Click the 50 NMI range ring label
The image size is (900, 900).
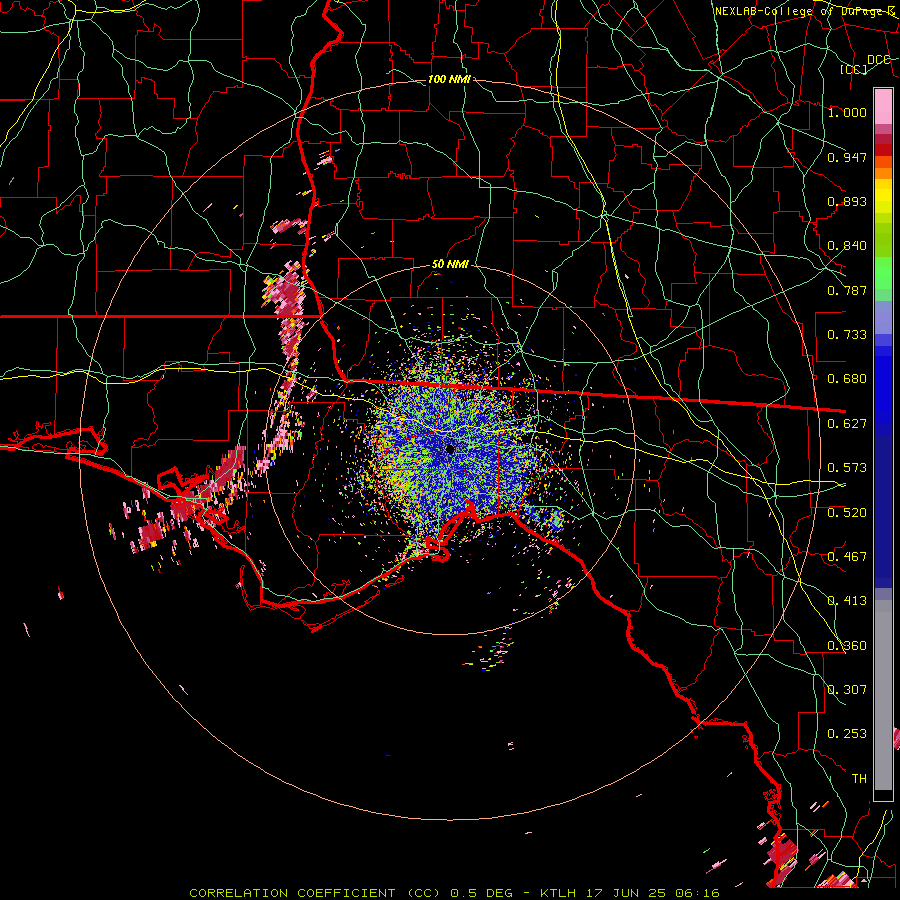[x=450, y=264]
